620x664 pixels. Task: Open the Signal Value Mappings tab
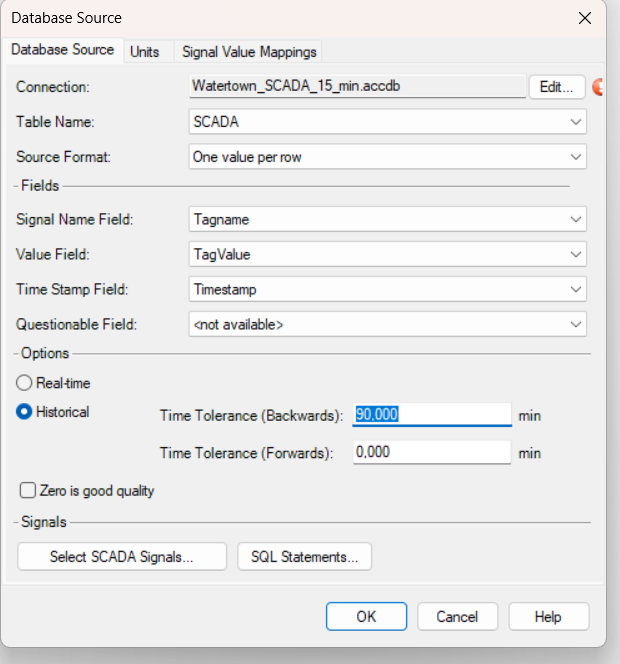click(x=249, y=51)
